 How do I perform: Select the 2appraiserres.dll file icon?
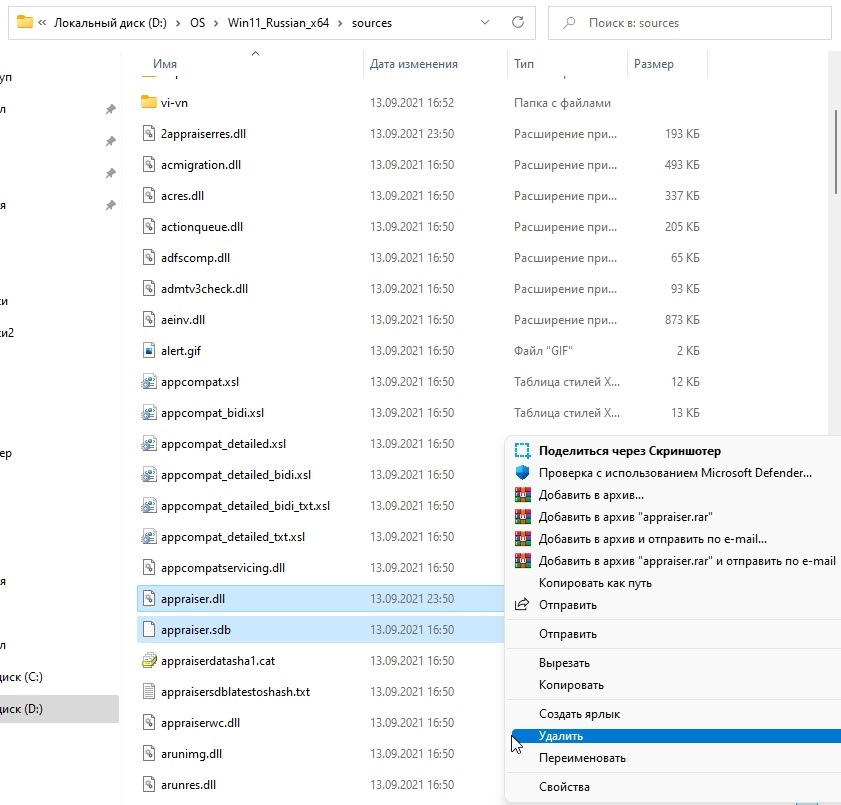(x=149, y=133)
